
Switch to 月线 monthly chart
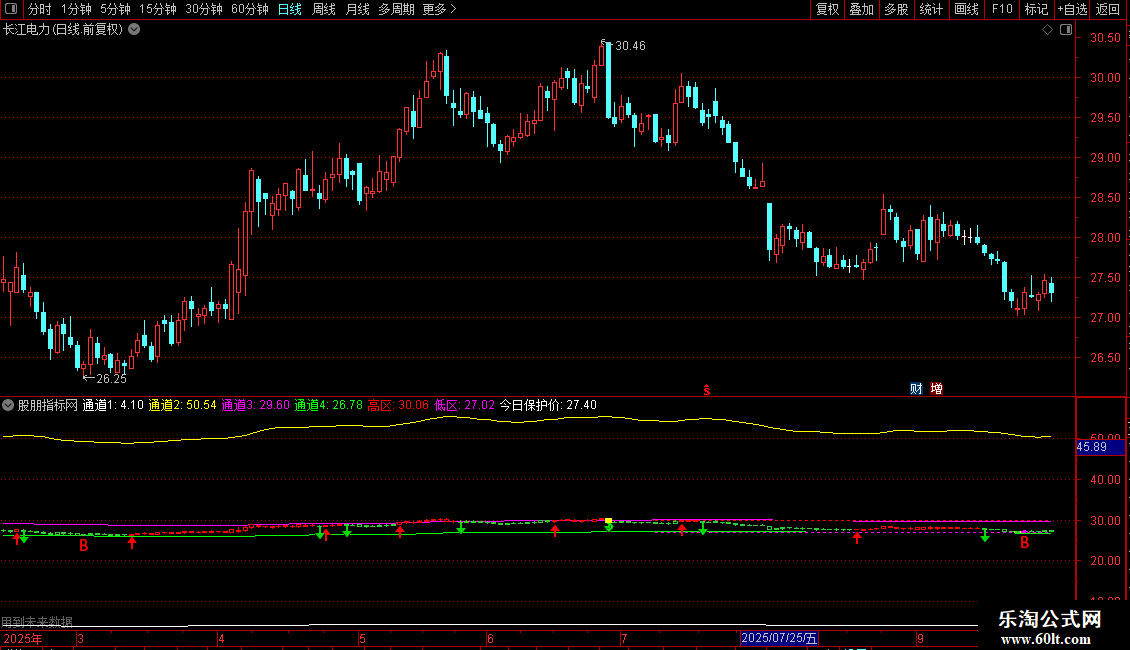pyautogui.click(x=357, y=9)
